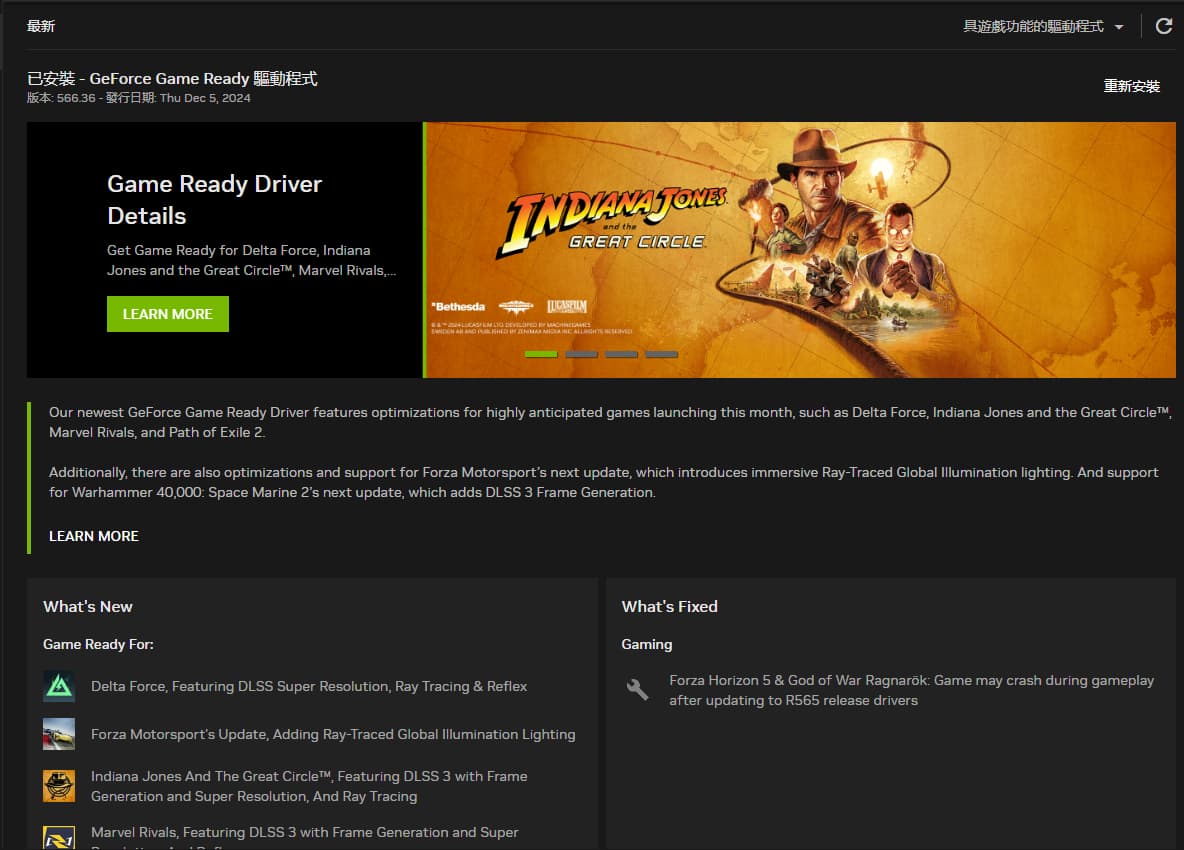1184x850 pixels.
Task: Click the refresh icon at top right
Action: [1163, 27]
